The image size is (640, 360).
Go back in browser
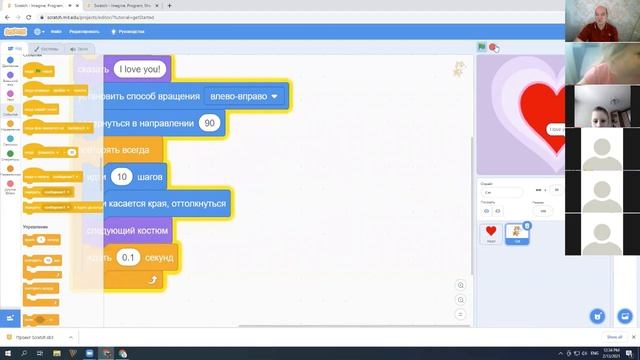[7, 18]
